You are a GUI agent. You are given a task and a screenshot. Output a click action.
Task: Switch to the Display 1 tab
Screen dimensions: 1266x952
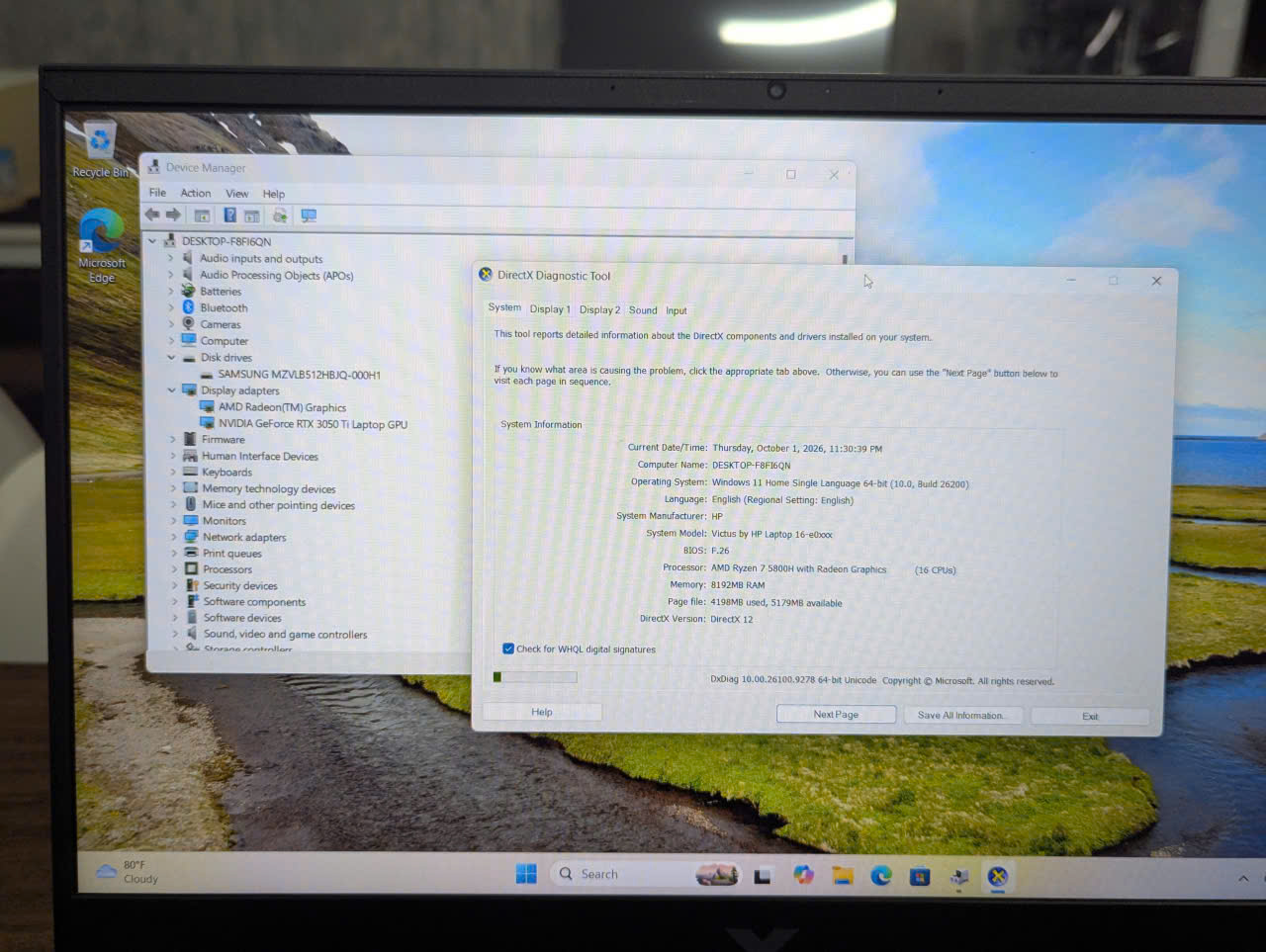pyautogui.click(x=550, y=309)
